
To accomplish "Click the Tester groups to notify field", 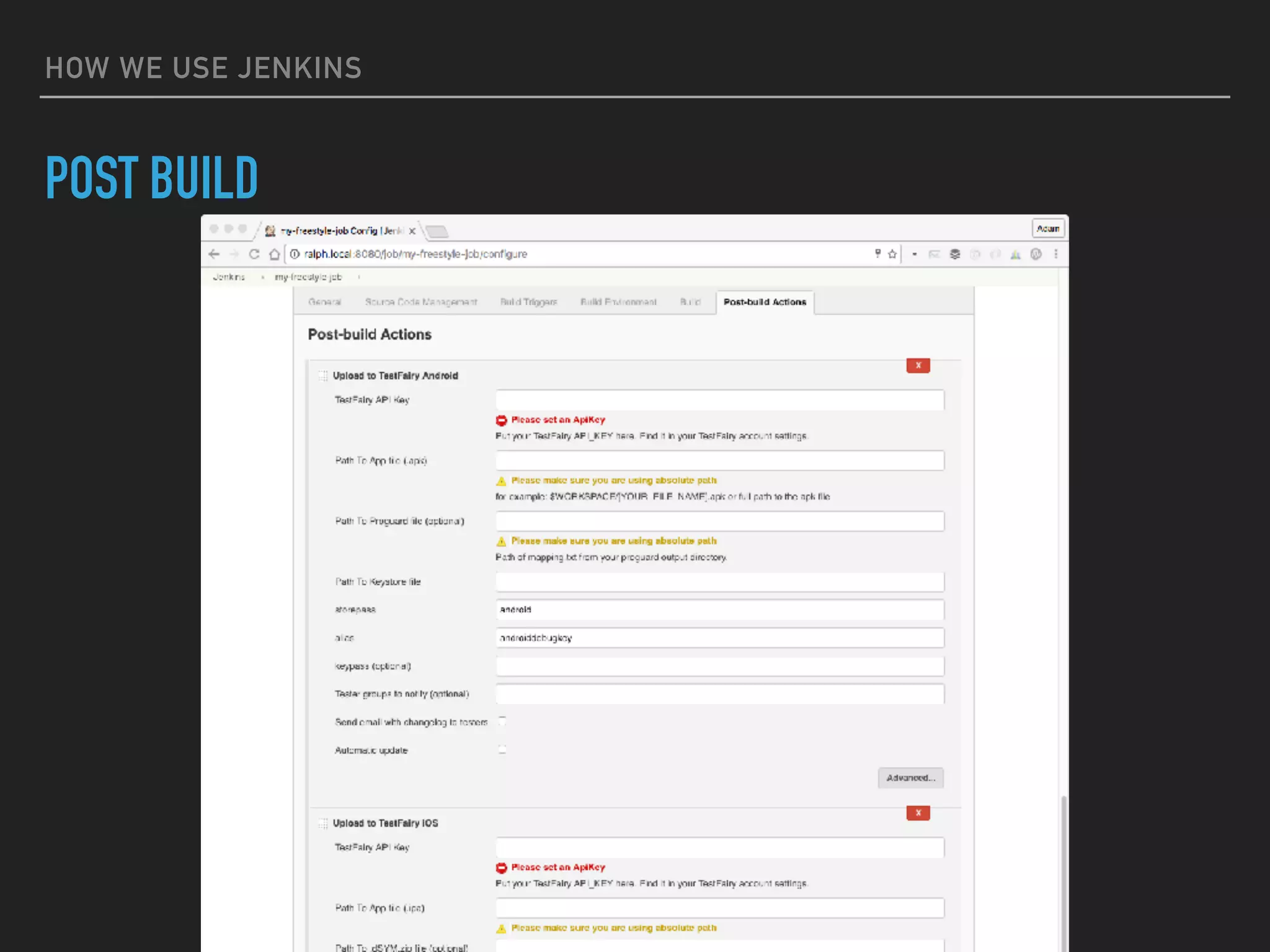I will point(720,694).
